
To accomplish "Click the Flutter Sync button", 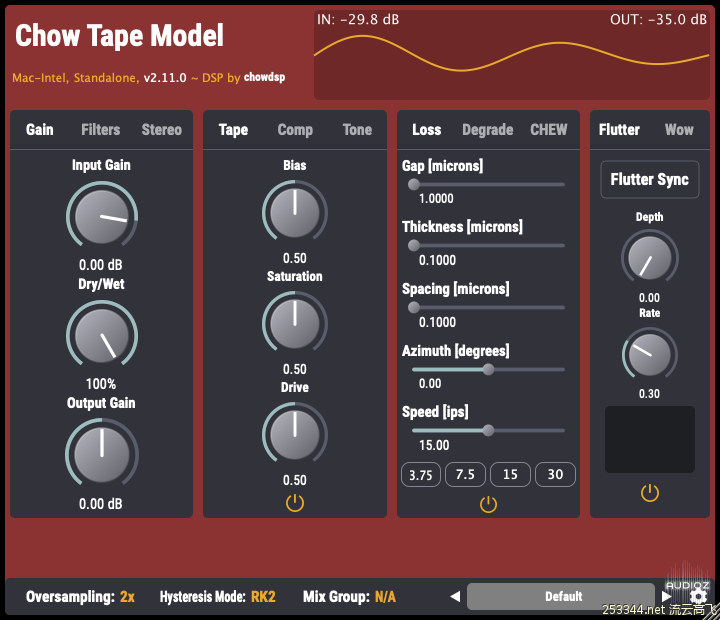I will 650,180.
